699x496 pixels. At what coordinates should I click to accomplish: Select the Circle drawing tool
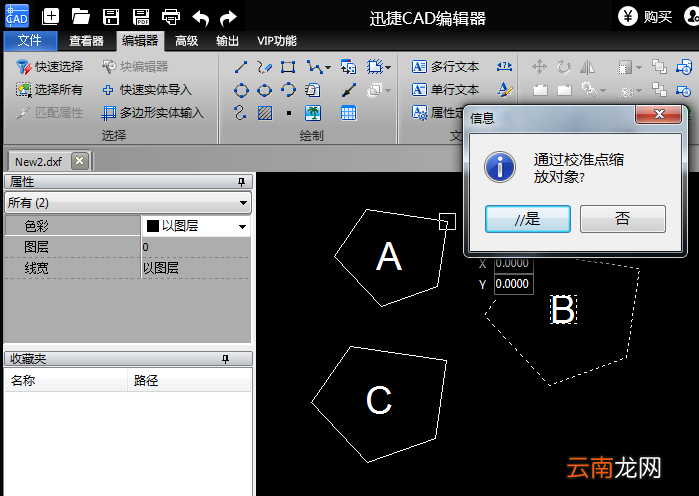tap(241, 90)
